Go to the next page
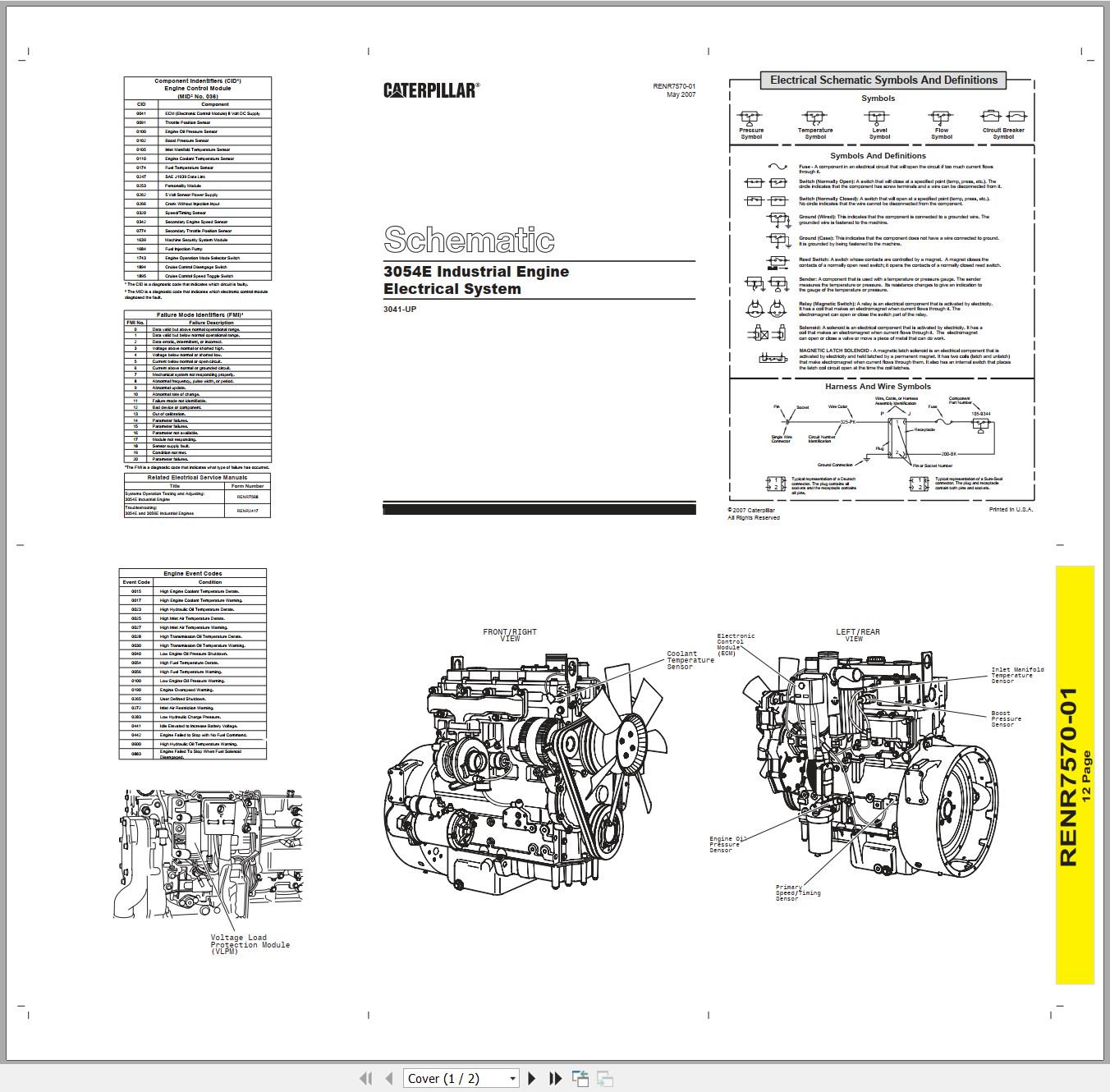Screen dimensions: 1110x1092 pos(531,1078)
